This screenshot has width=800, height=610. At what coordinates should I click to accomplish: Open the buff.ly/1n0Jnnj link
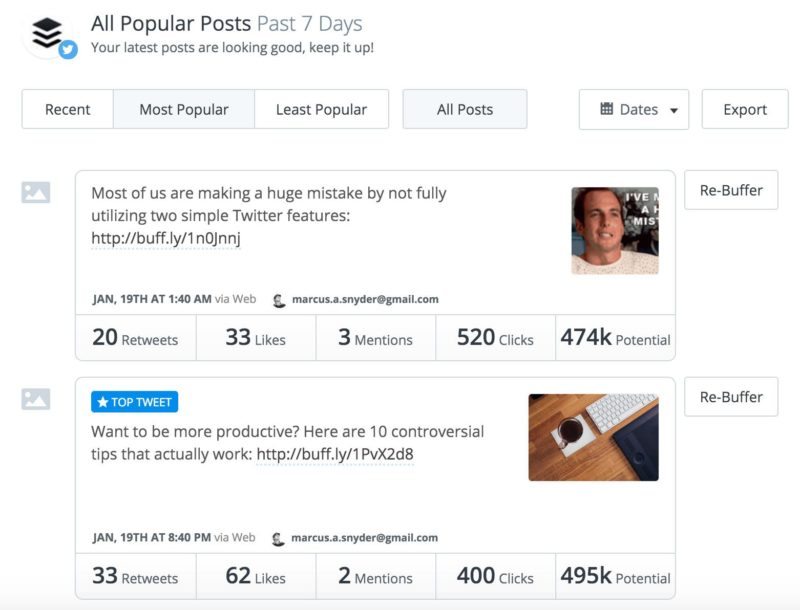pyautogui.click(x=166, y=238)
